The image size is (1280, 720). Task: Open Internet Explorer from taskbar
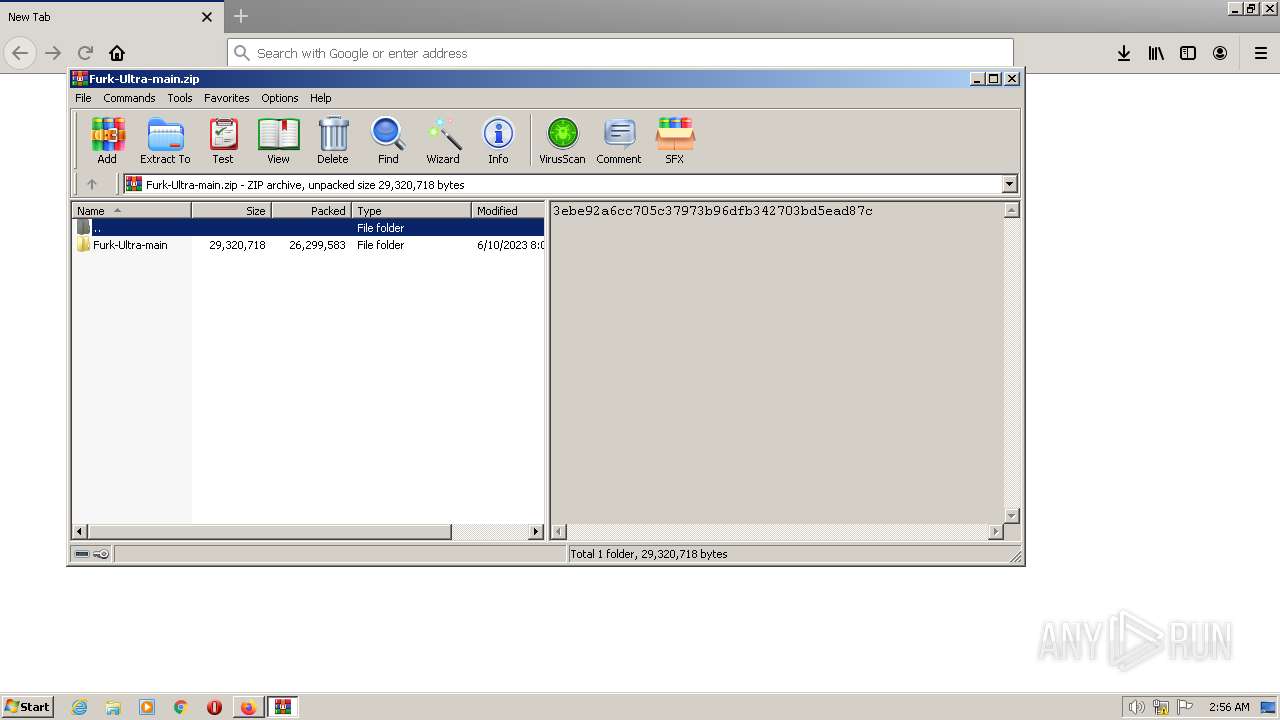click(x=79, y=707)
